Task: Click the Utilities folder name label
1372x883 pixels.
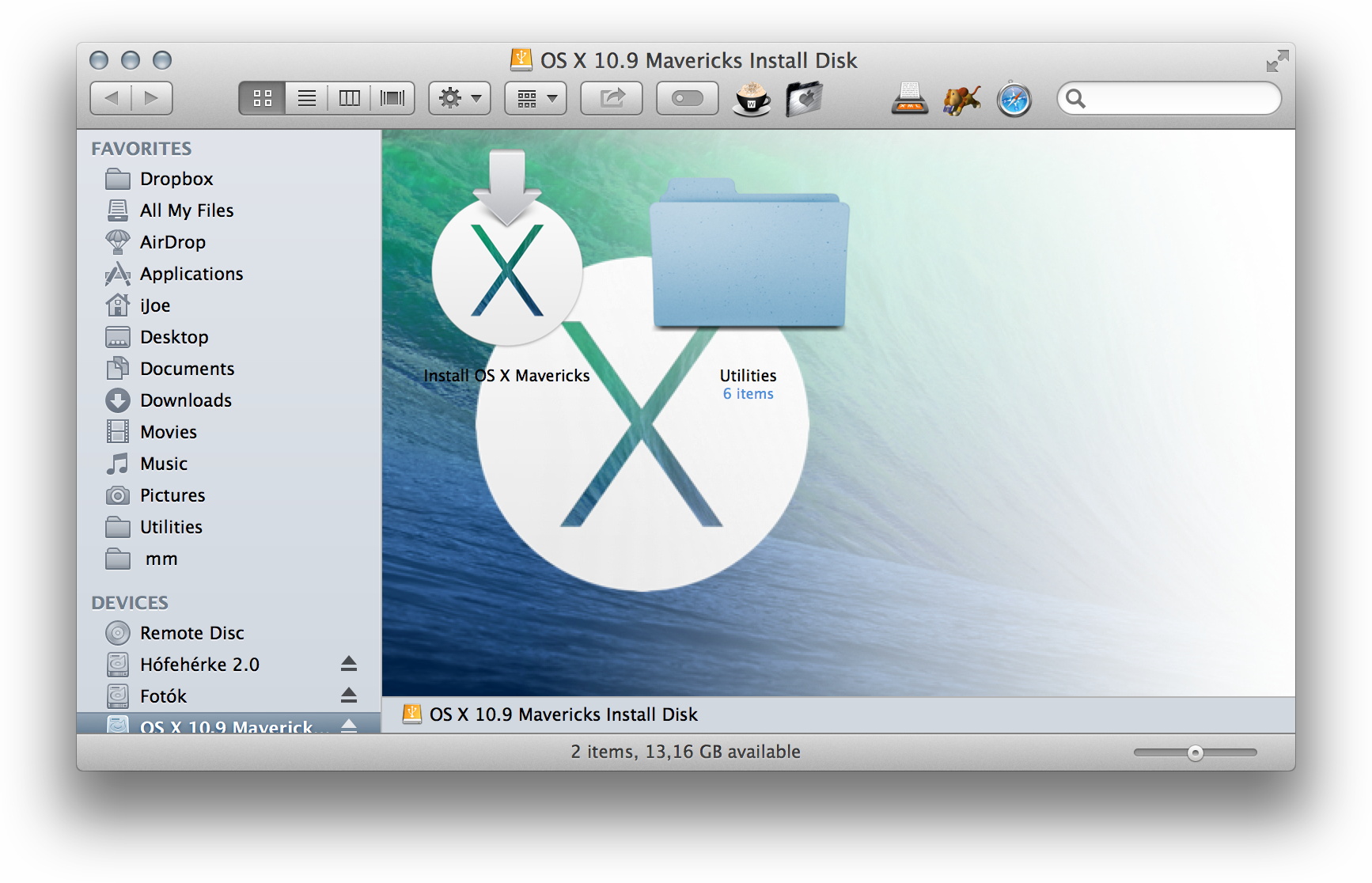Action: coord(749,376)
